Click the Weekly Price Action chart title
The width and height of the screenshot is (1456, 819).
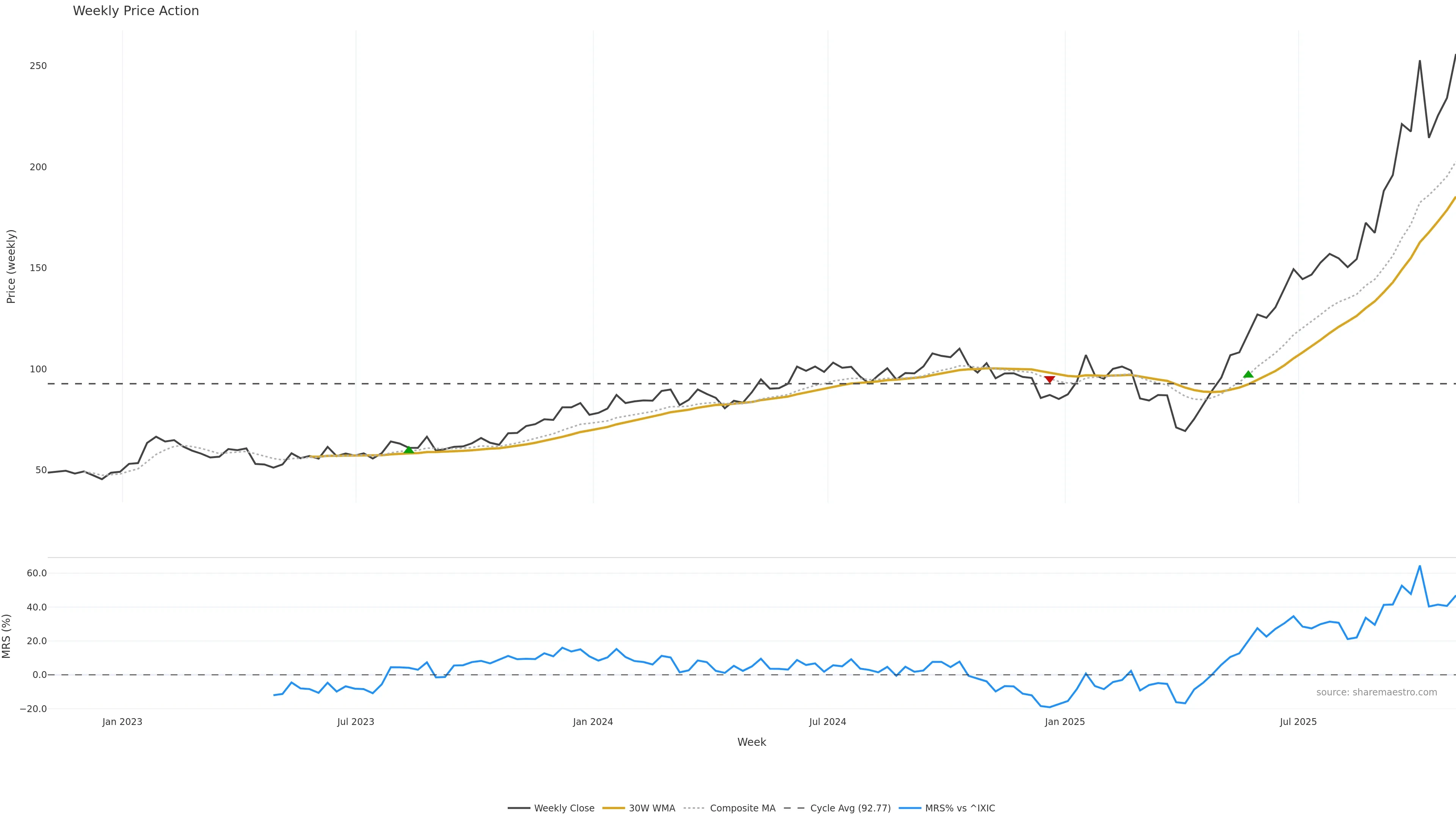click(x=136, y=11)
